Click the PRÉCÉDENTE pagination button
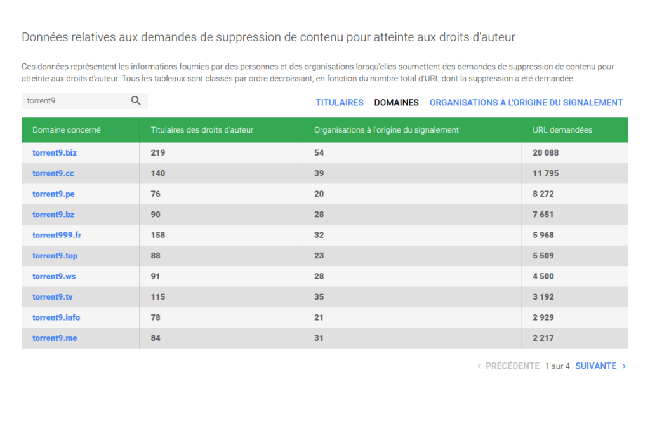 pos(512,366)
